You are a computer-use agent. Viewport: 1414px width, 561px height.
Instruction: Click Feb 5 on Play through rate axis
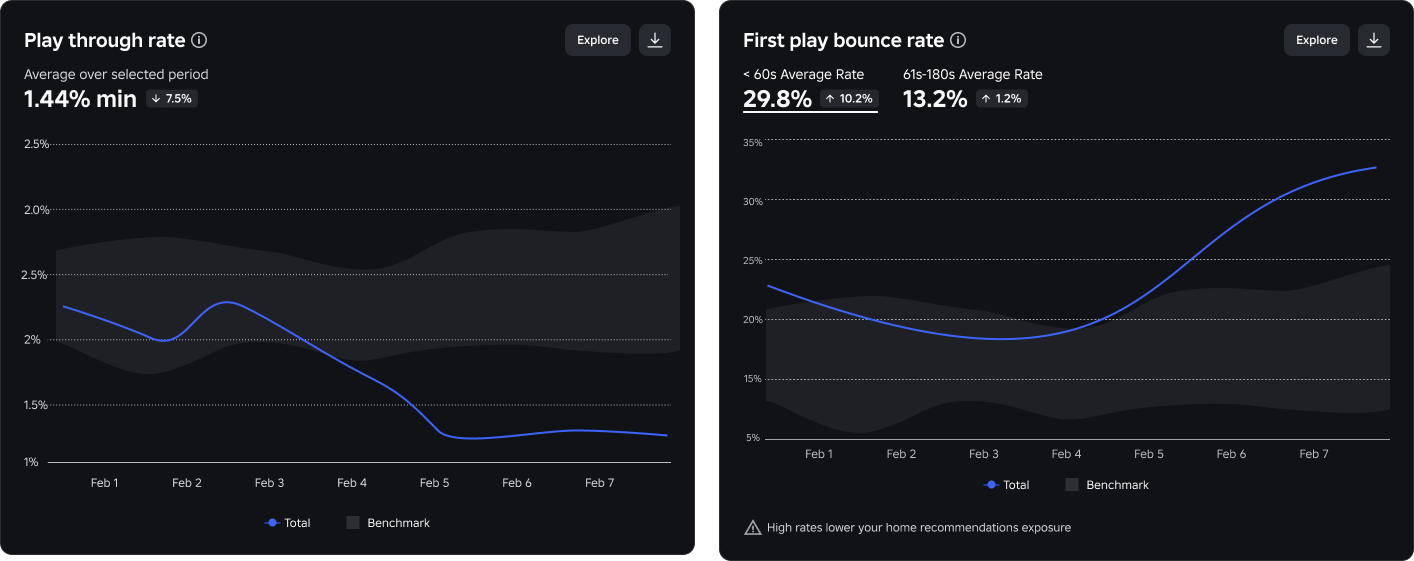click(434, 483)
